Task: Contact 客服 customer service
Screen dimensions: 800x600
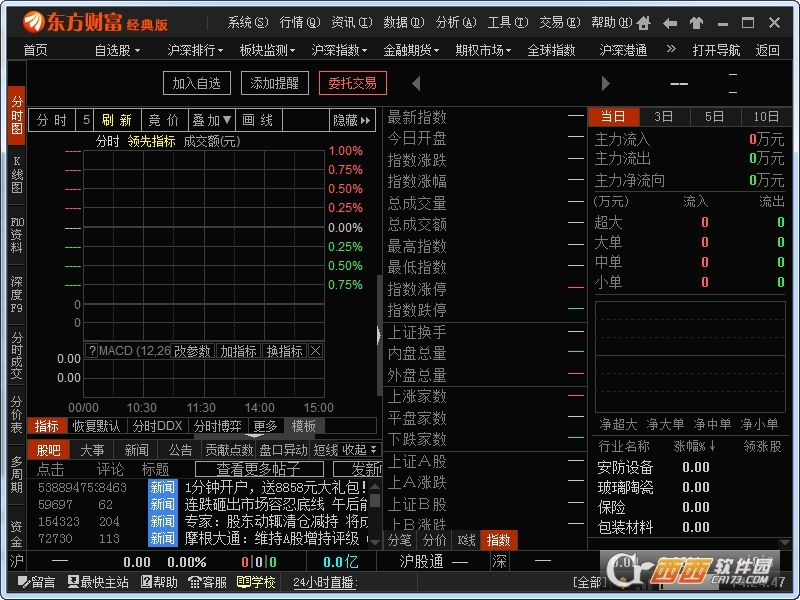Action: (207, 582)
